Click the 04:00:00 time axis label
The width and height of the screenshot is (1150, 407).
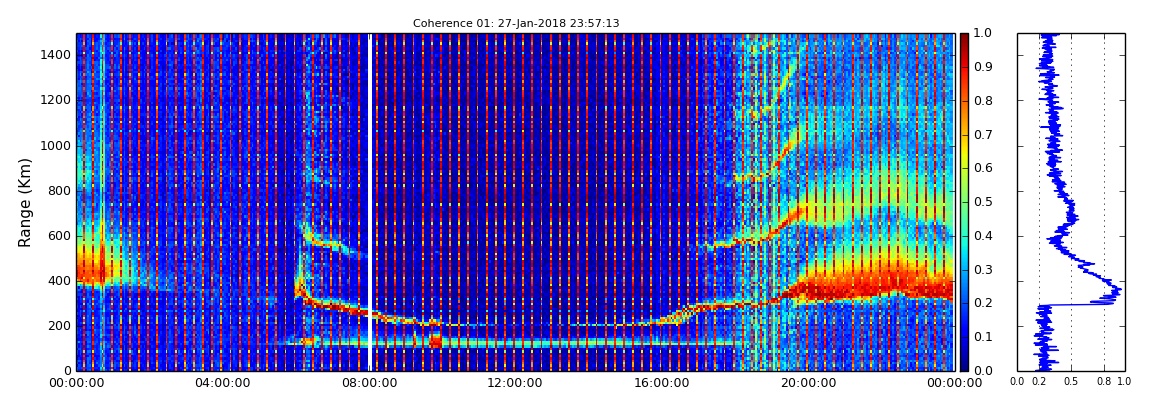tap(220, 382)
